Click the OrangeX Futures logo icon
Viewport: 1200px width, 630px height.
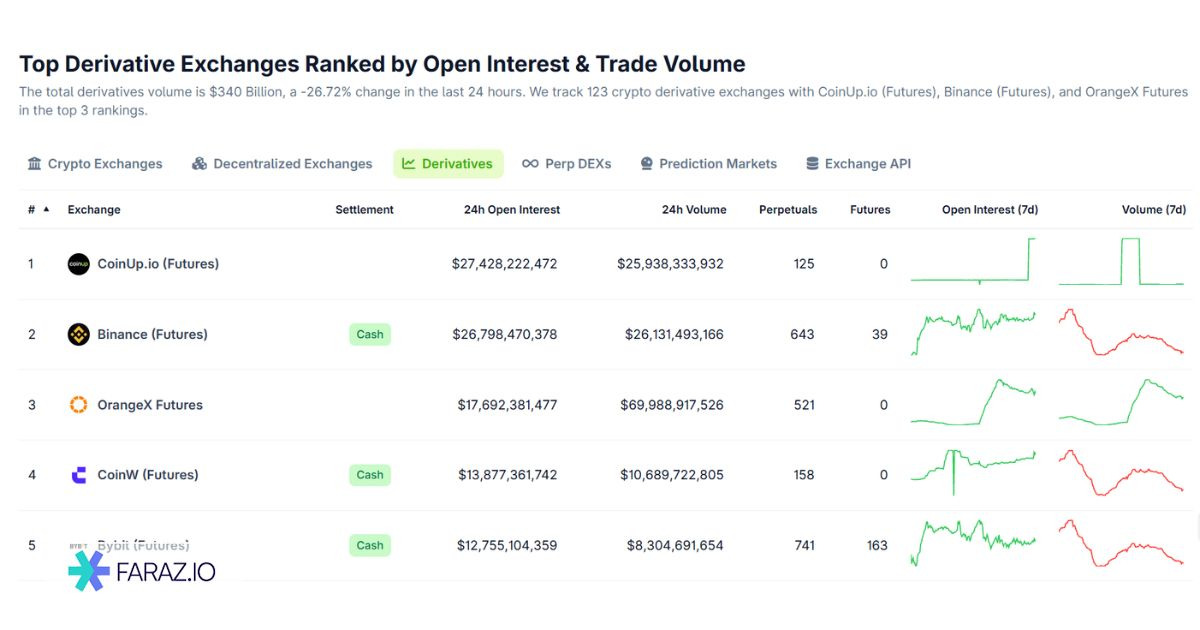(78, 405)
